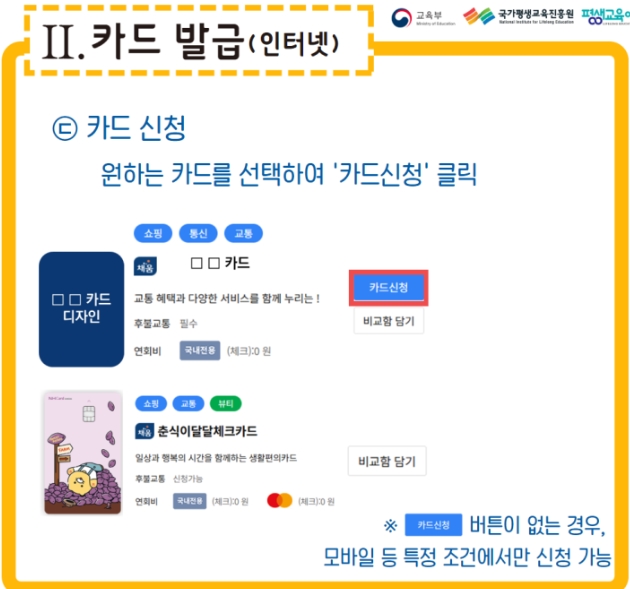Select the 쇼핑 tag on the first card
This screenshot has height=589, width=630.
point(153,233)
